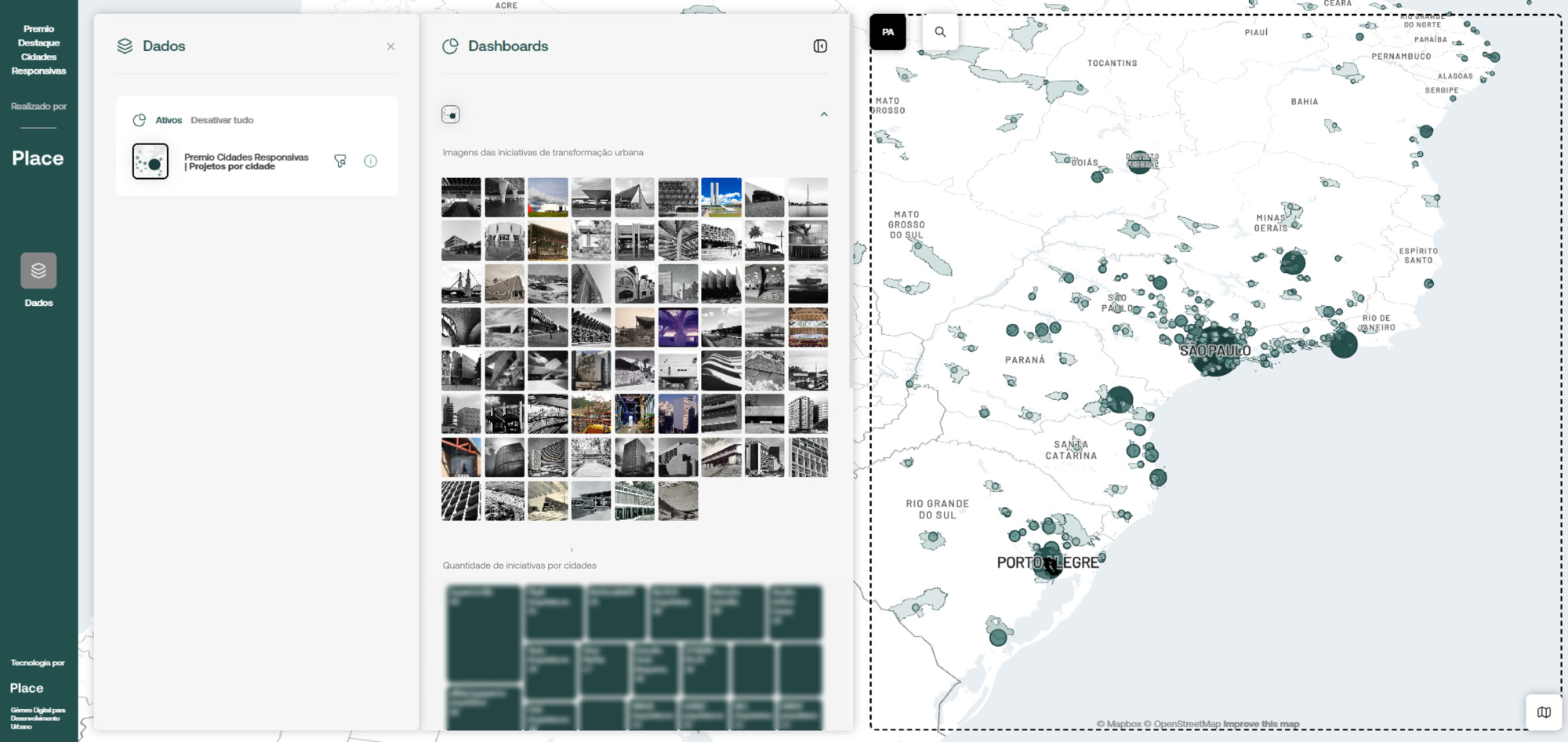The height and width of the screenshot is (742, 1568).
Task: Click the PA black square button
Action: 887,32
